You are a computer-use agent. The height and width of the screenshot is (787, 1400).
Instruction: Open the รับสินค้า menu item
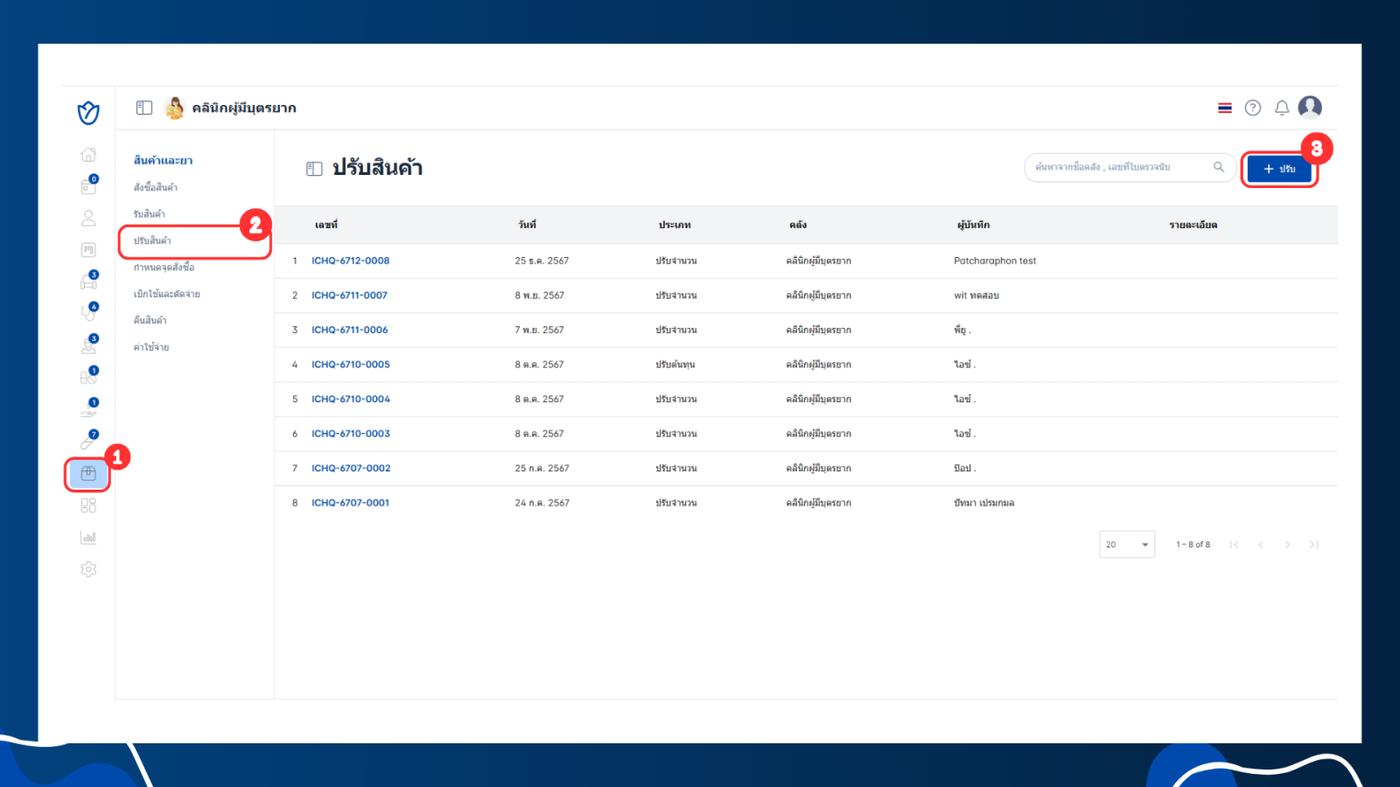tap(150, 214)
